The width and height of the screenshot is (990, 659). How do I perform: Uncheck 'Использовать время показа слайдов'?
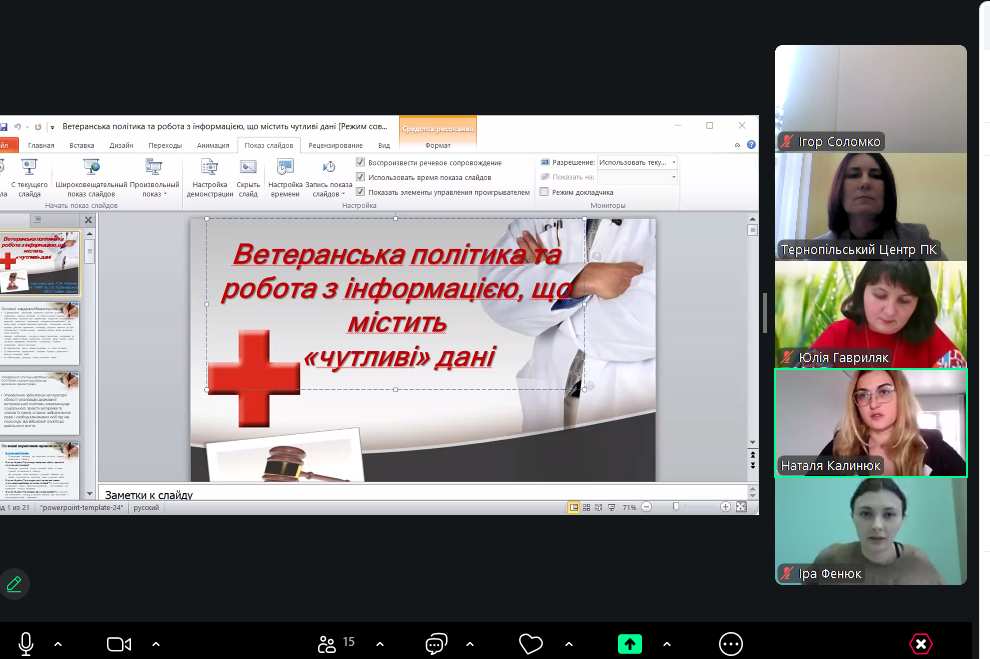[361, 177]
